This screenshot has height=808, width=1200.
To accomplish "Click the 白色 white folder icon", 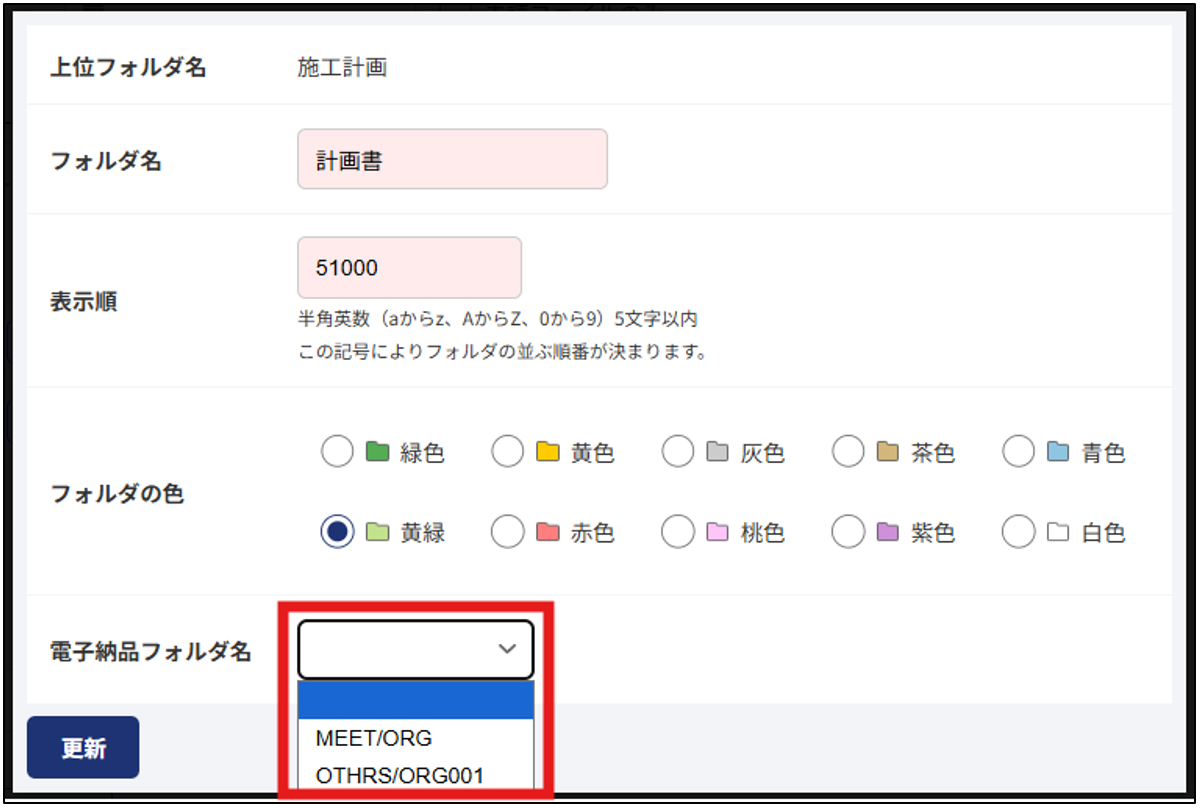I will pyautogui.click(x=1058, y=532).
